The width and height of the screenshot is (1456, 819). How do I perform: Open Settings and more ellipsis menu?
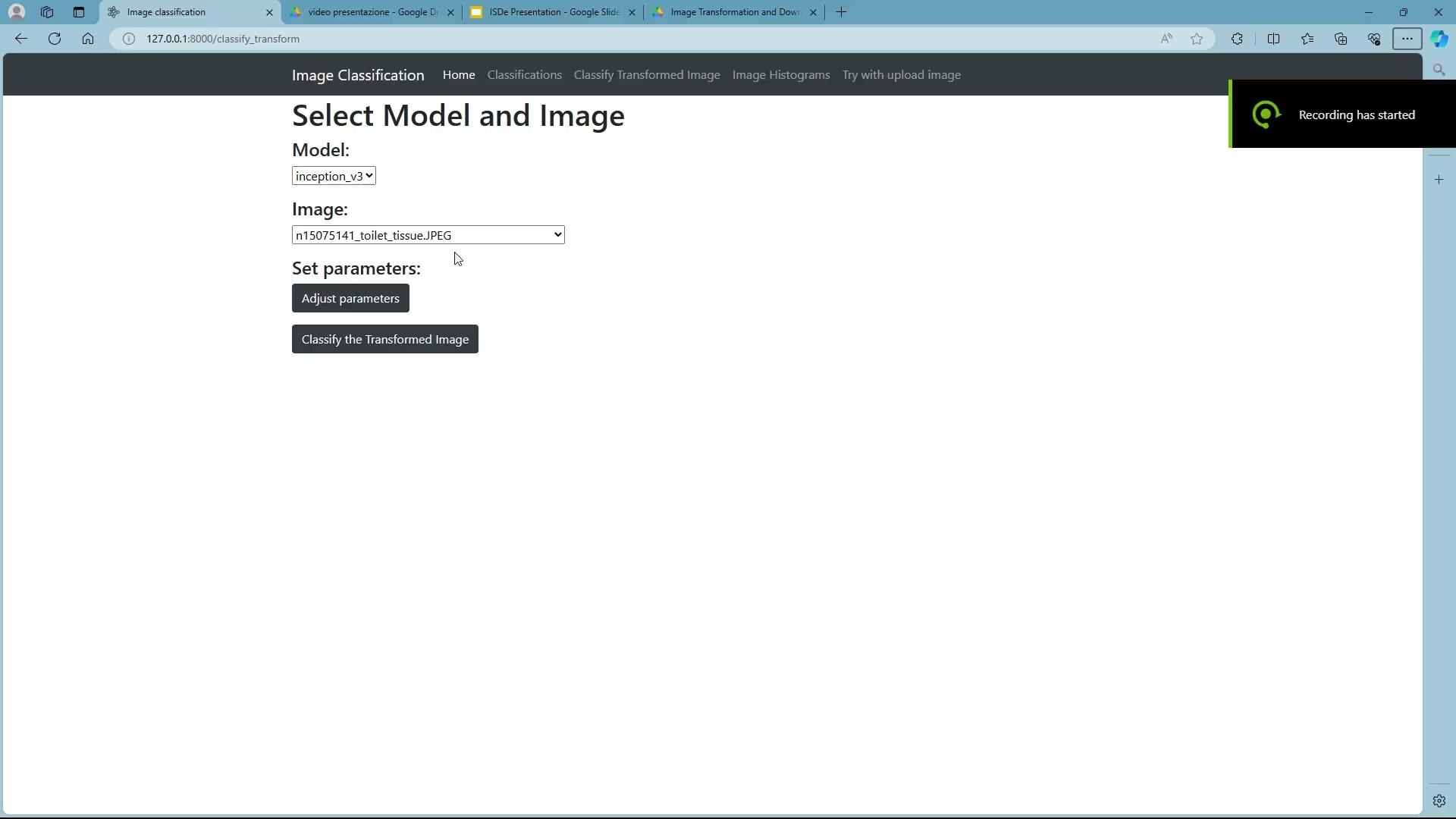click(1407, 39)
